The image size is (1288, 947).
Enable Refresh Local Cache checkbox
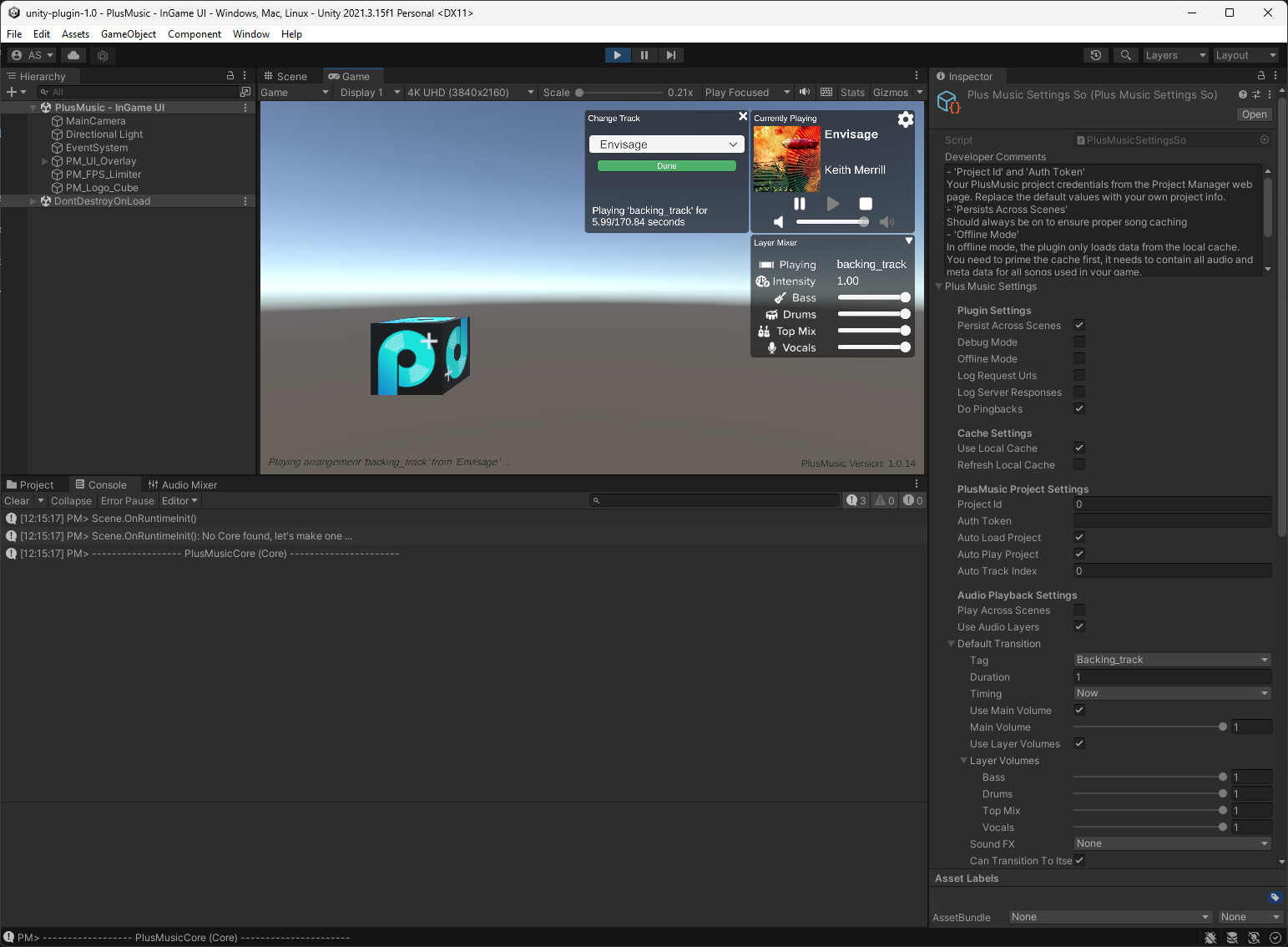[1079, 464]
